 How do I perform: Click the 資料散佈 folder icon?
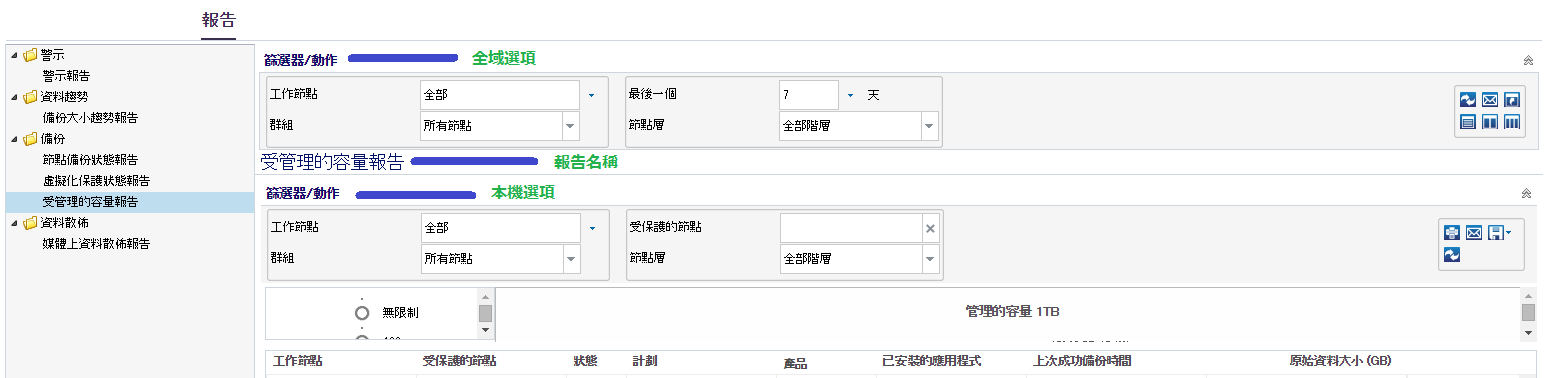(x=31, y=222)
